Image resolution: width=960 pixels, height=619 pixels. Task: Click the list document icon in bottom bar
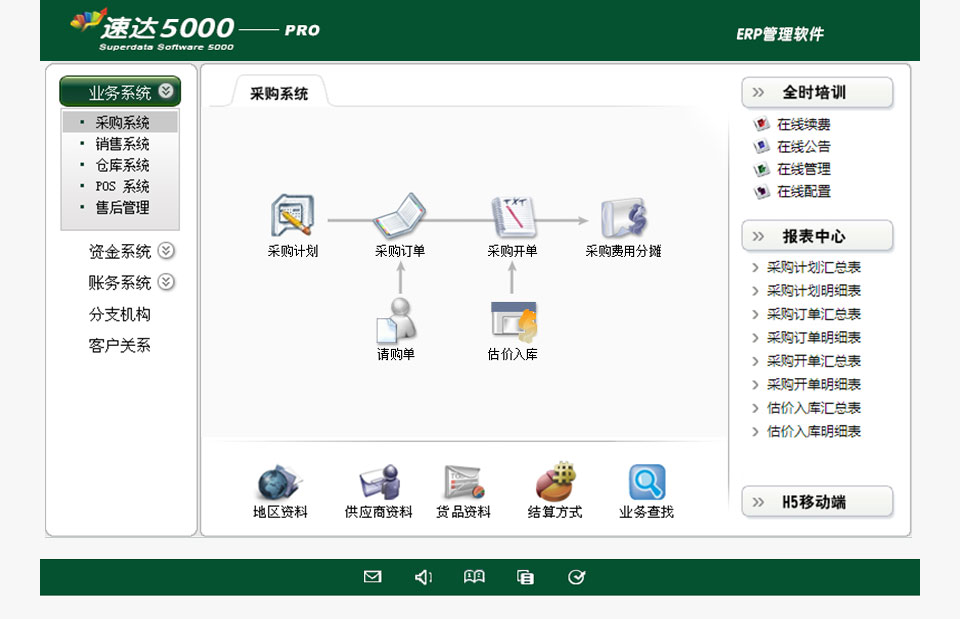[525, 577]
